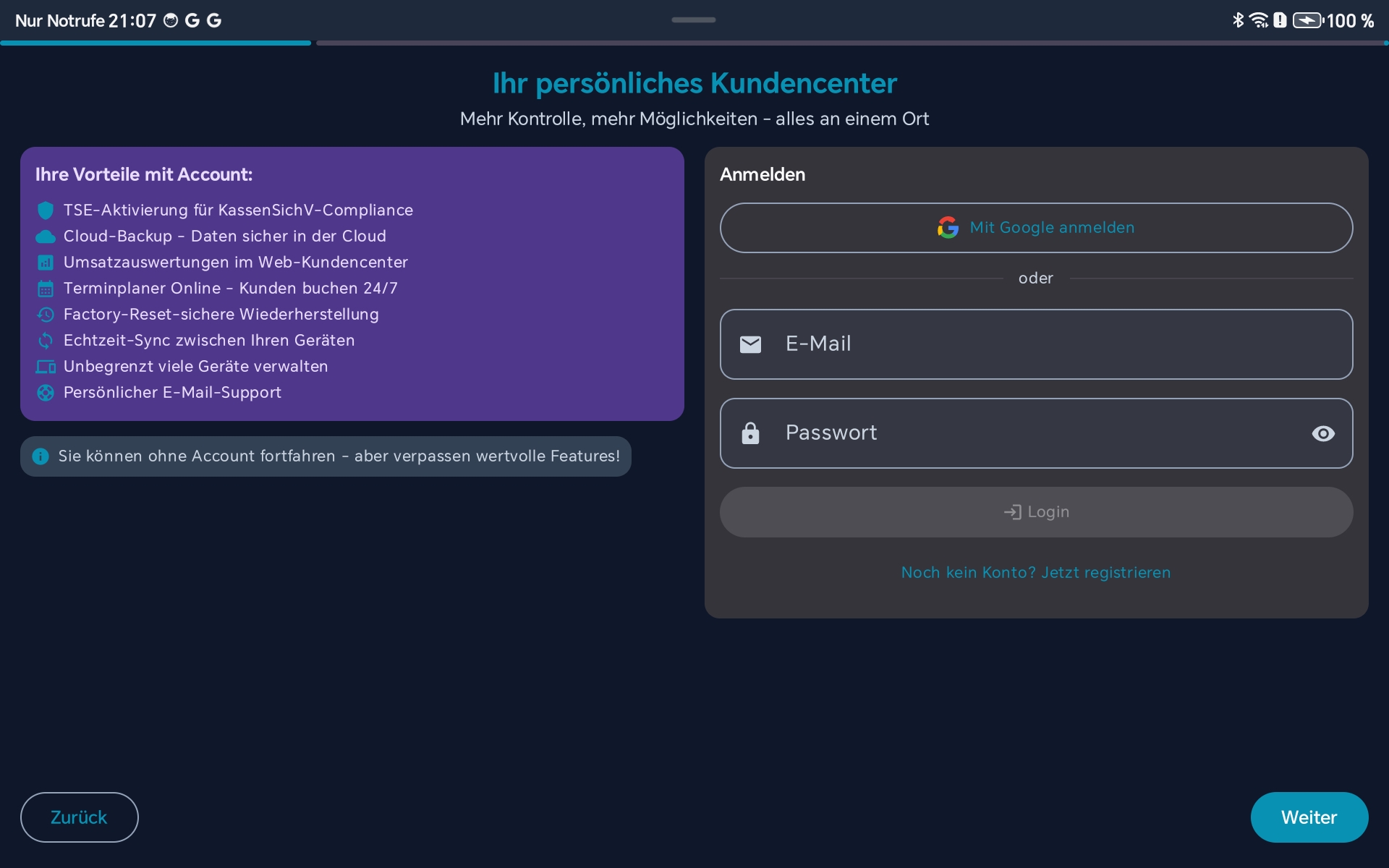Open the Wi-Fi status icon
The height and width of the screenshot is (868, 1389).
(1260, 20)
